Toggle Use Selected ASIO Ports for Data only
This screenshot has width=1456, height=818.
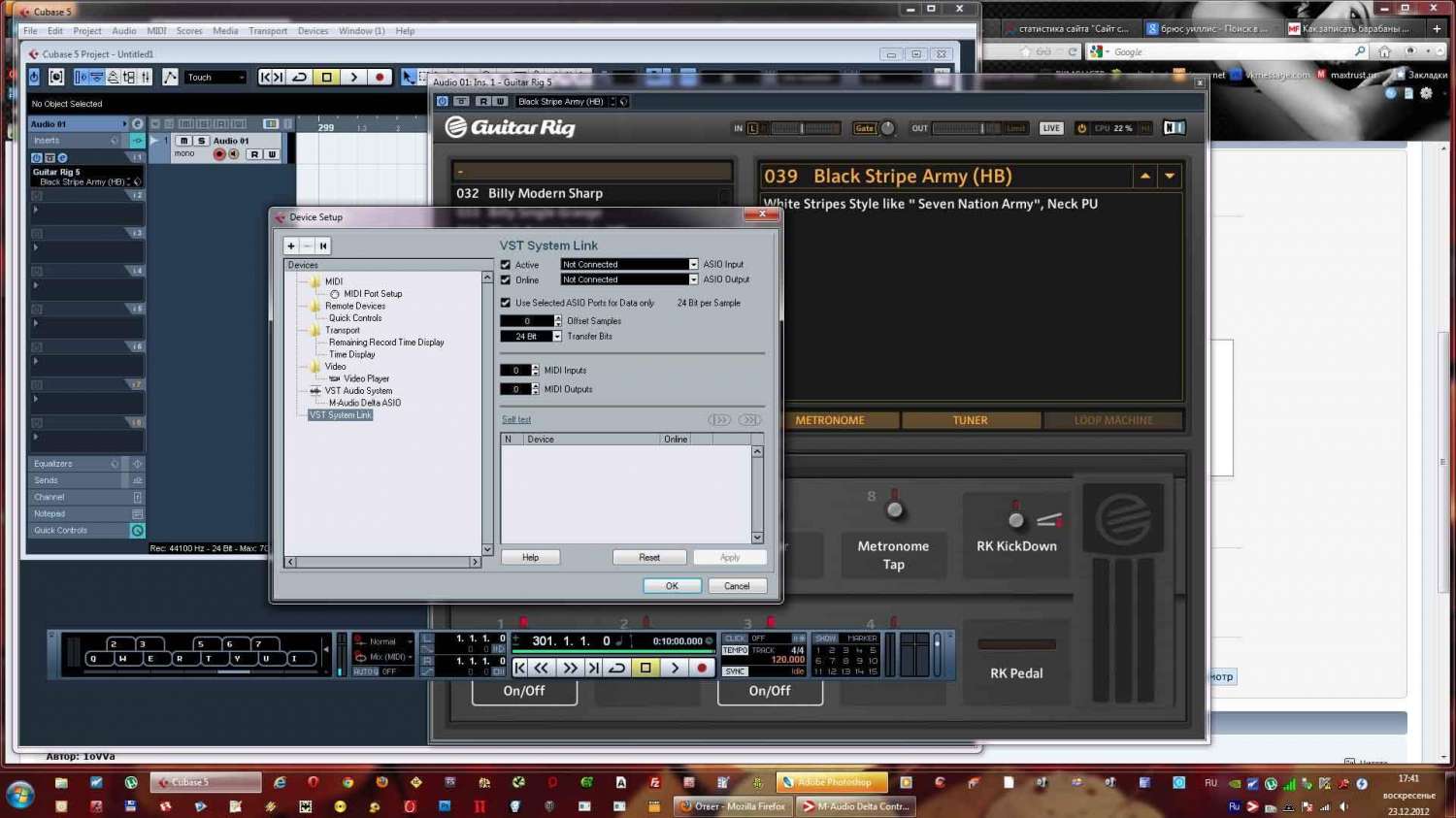(506, 303)
